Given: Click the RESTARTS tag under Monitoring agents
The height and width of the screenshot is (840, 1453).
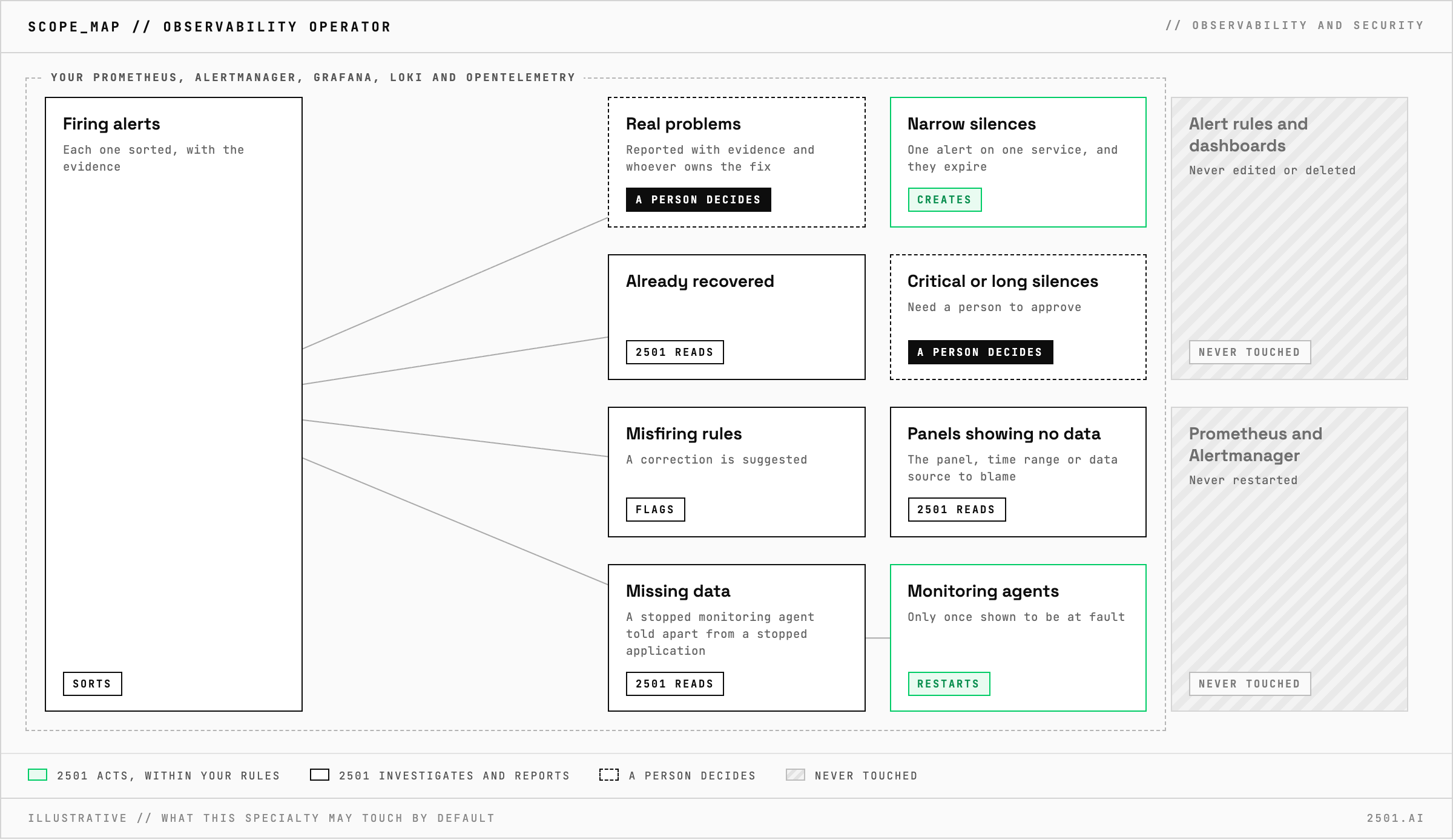Looking at the screenshot, I should click(x=949, y=684).
